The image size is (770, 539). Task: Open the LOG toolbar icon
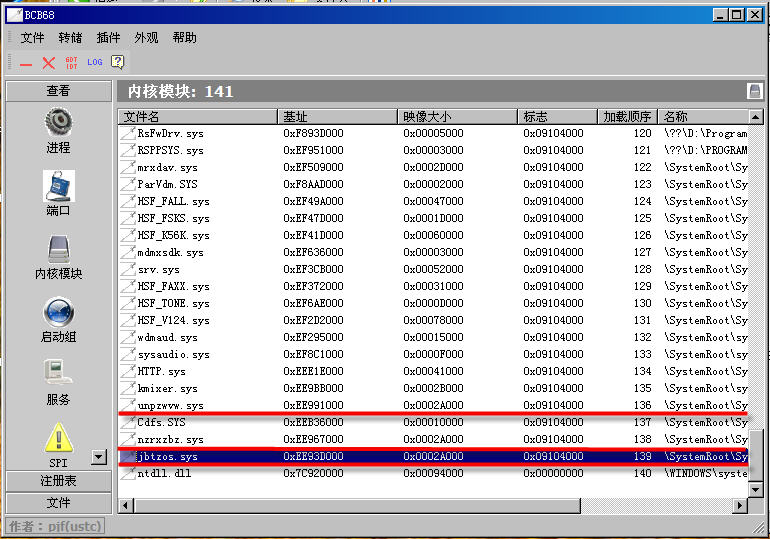tap(95, 62)
